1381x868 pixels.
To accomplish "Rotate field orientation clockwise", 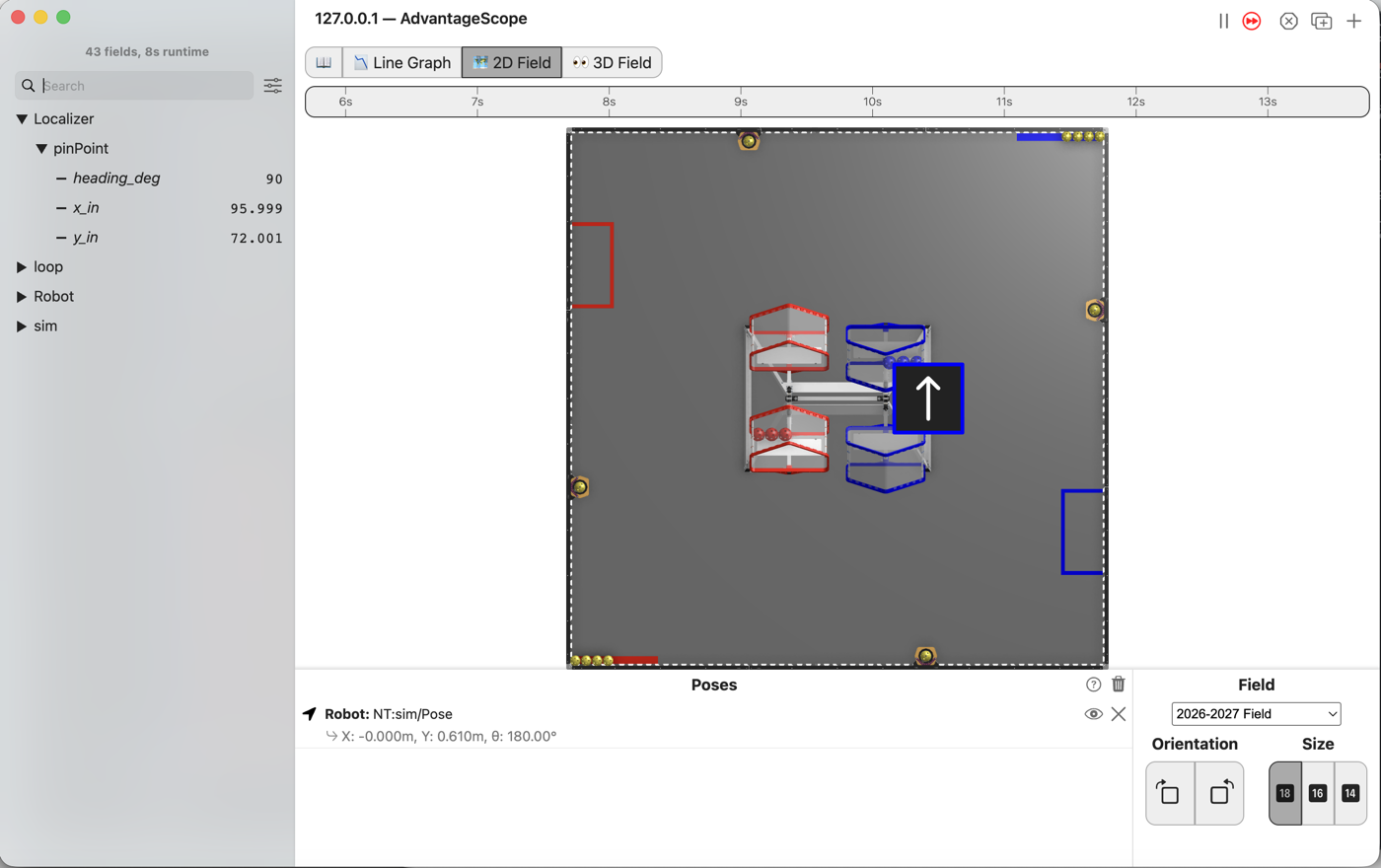I will click(1170, 793).
